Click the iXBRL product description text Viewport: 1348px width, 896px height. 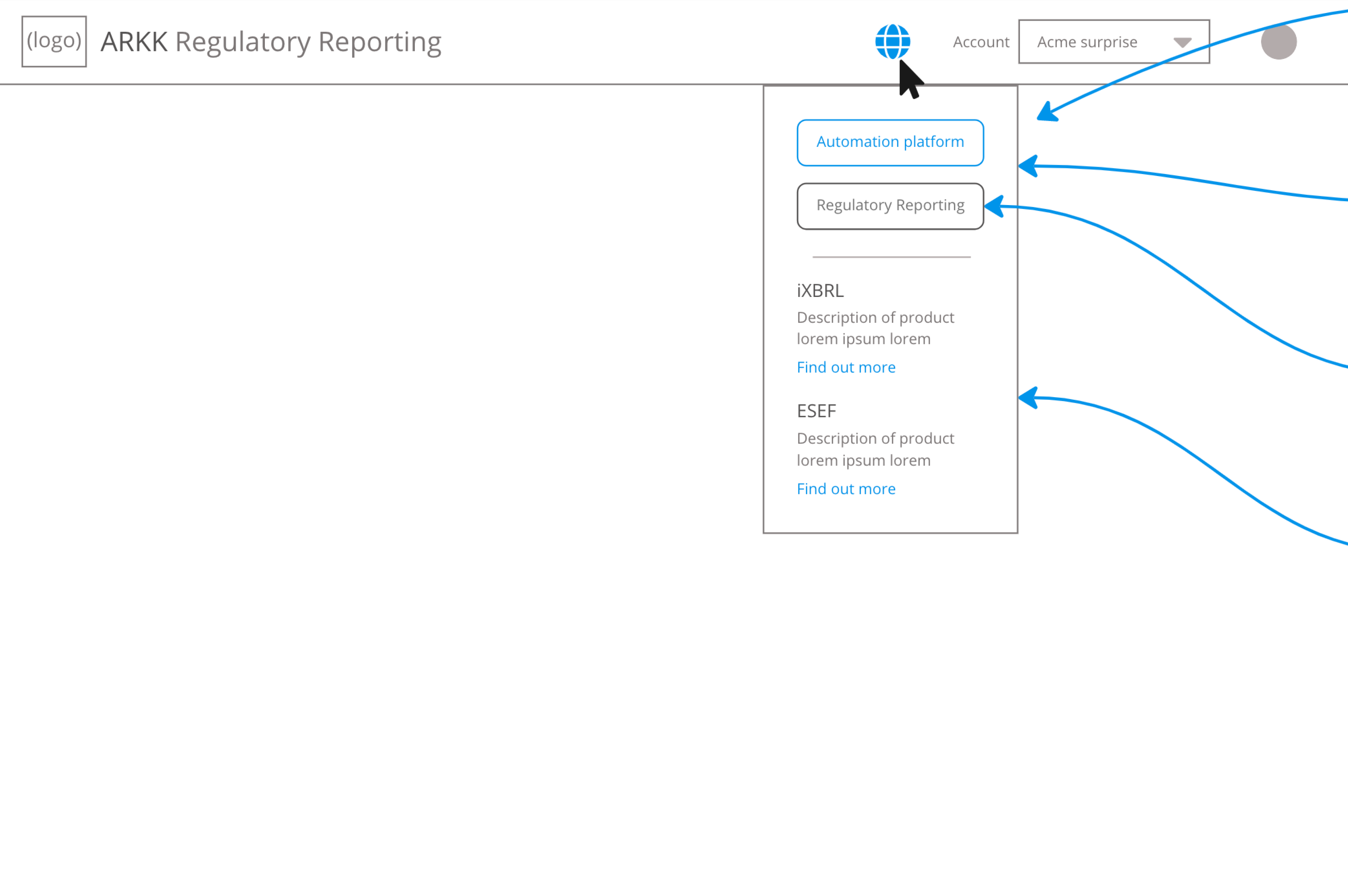coord(875,328)
